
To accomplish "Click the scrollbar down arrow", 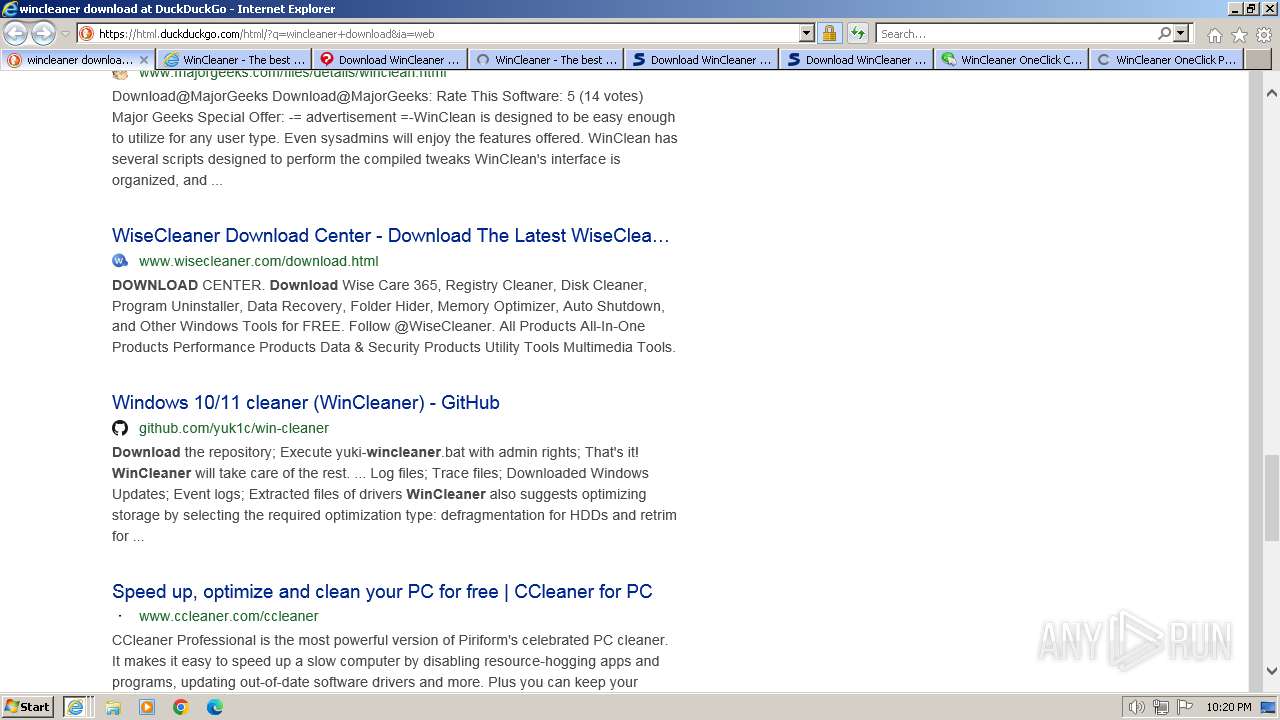I will (1272, 671).
